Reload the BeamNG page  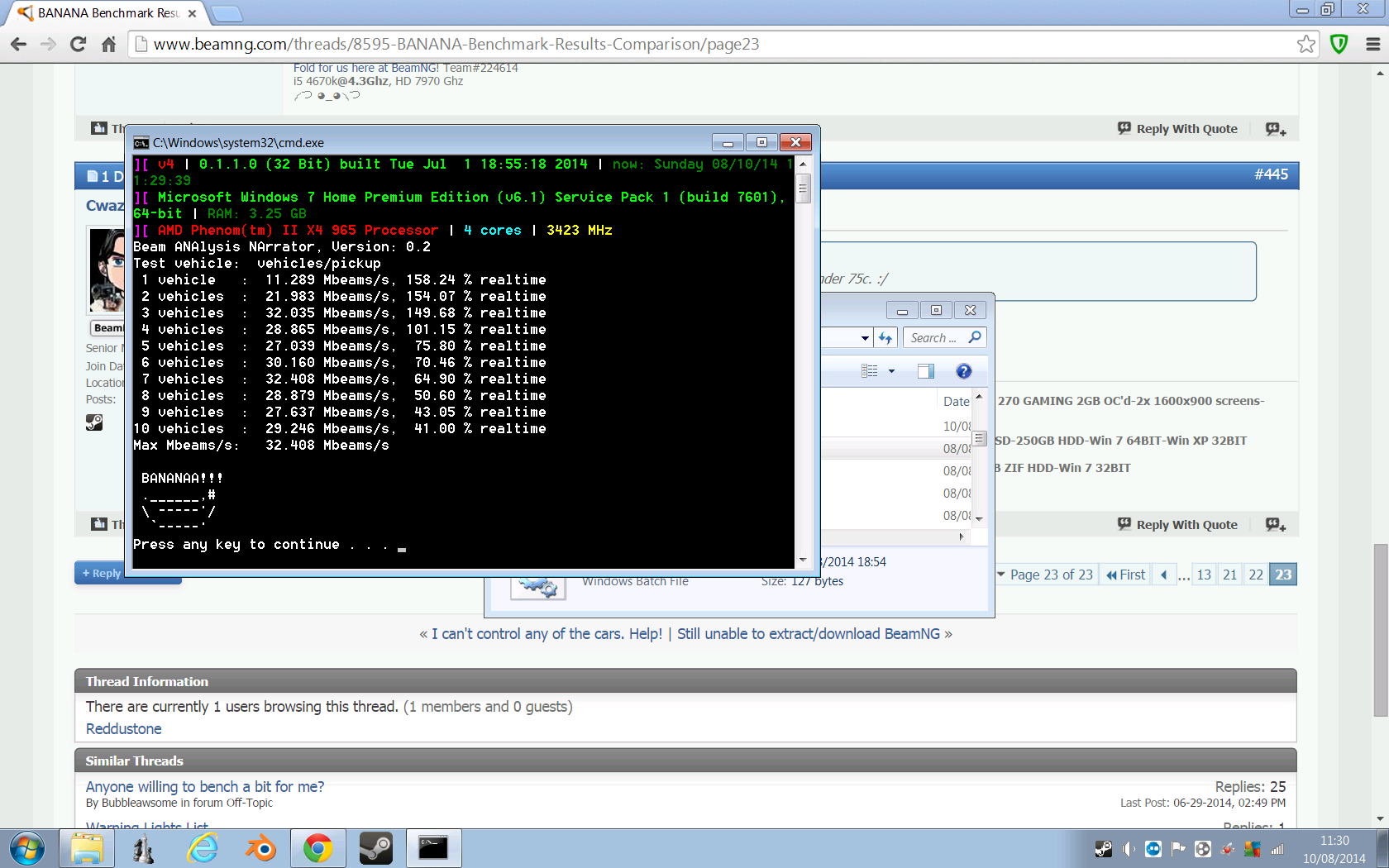click(x=79, y=44)
